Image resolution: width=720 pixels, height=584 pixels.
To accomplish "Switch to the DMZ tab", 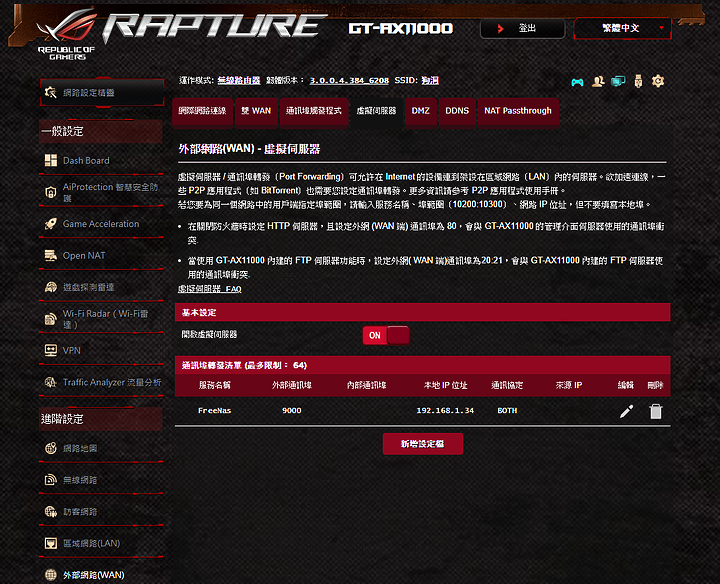I will [x=421, y=111].
